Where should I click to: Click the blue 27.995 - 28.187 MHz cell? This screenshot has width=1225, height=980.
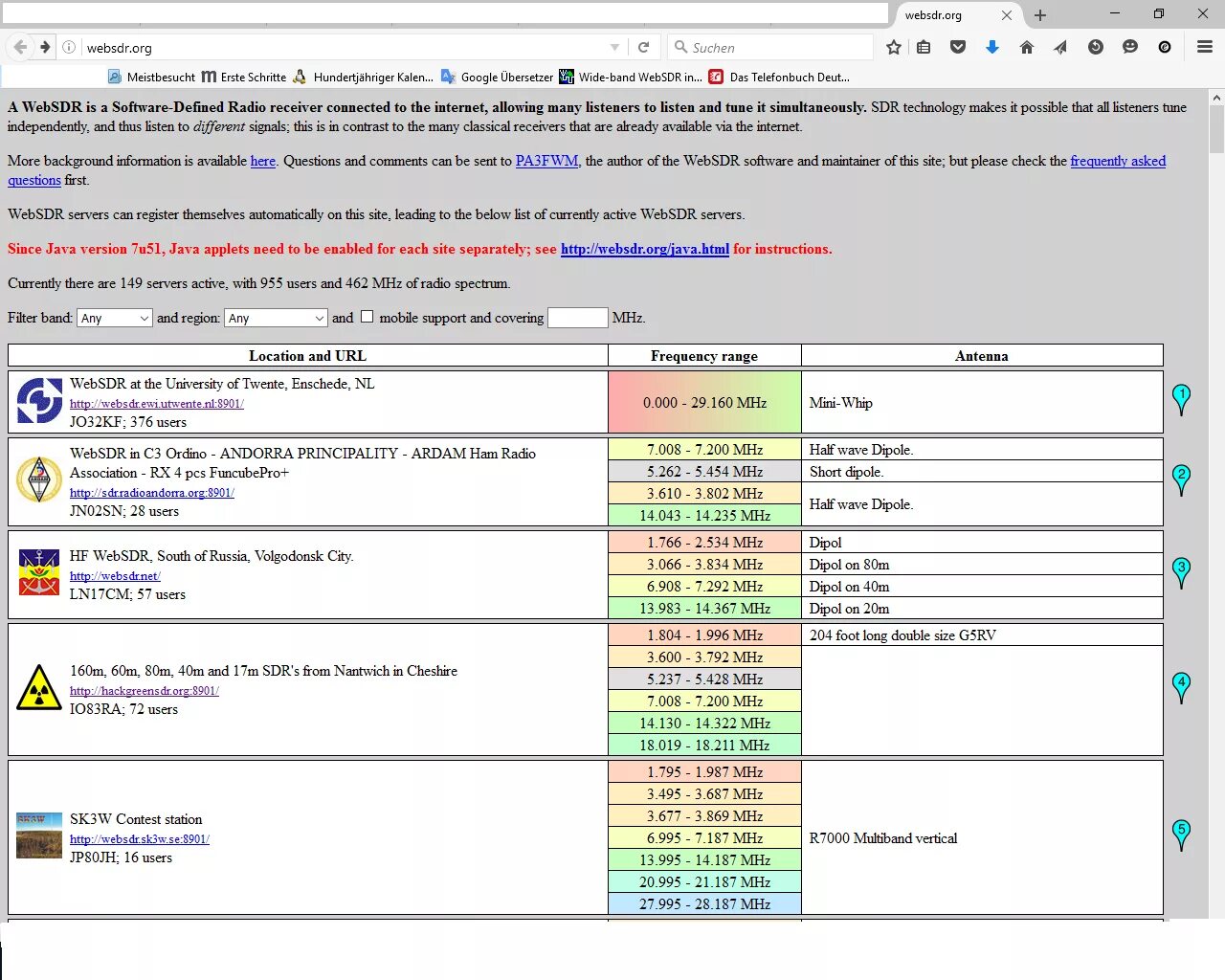point(704,903)
